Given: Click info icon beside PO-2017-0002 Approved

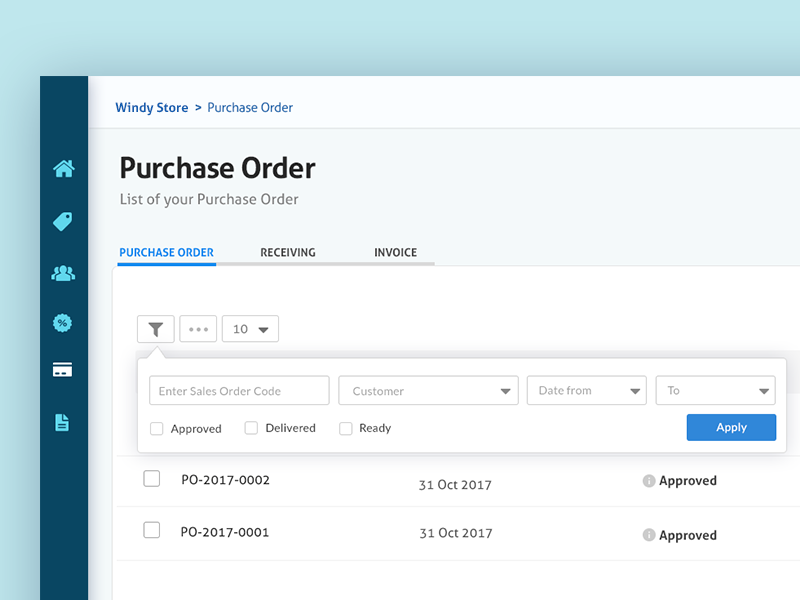Looking at the screenshot, I should pos(648,481).
